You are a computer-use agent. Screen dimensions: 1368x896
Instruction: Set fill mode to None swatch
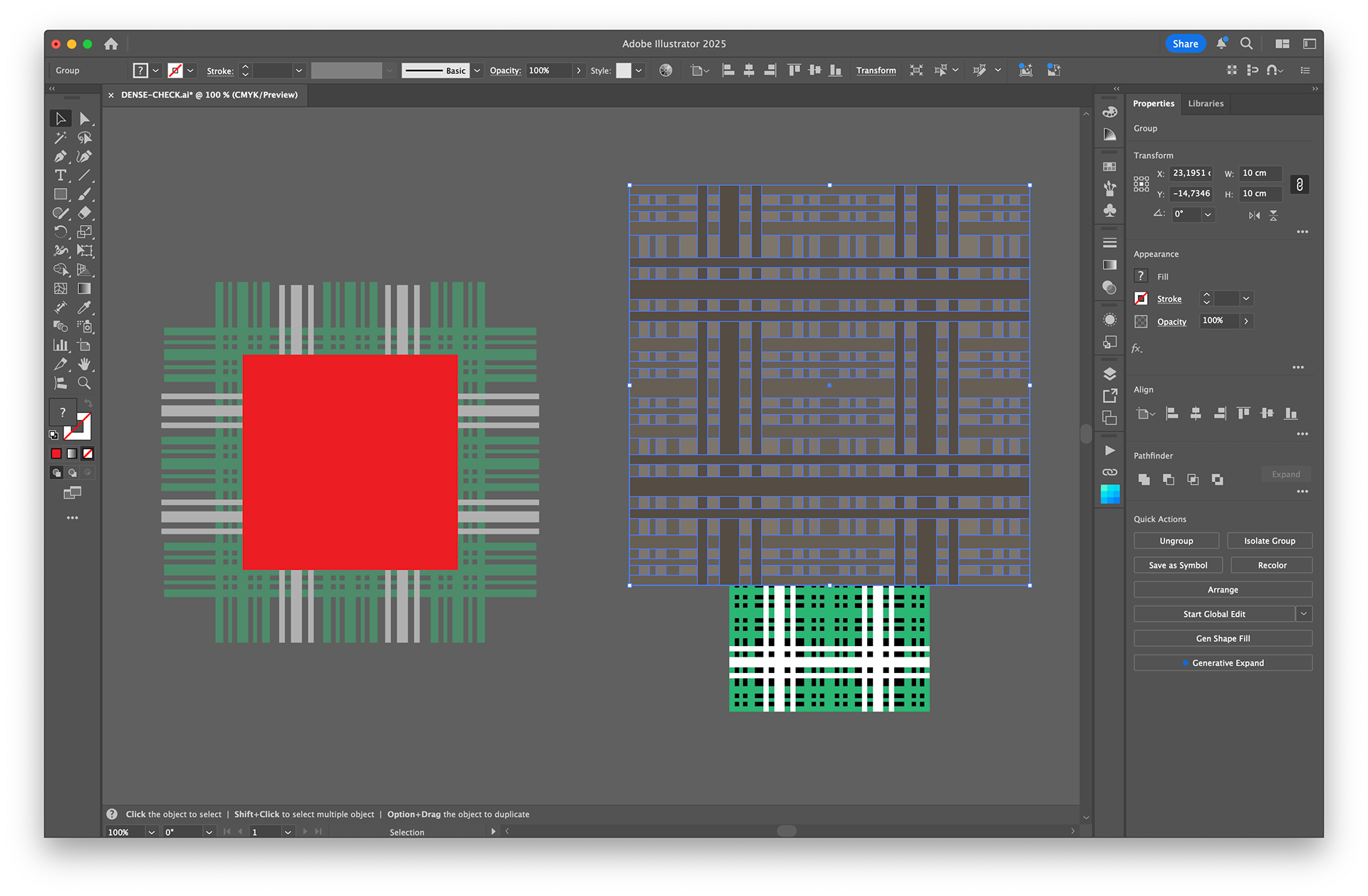tap(88, 454)
